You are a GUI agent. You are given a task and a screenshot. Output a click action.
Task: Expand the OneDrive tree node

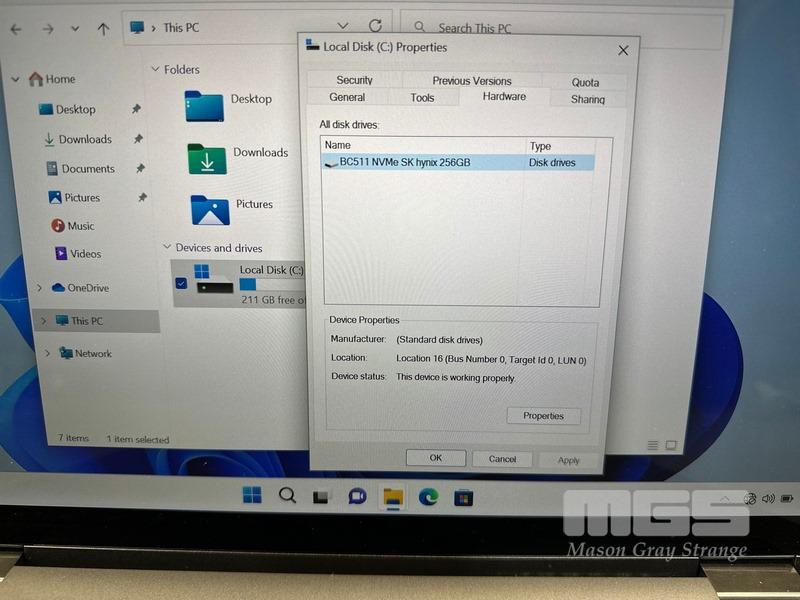[x=40, y=288]
